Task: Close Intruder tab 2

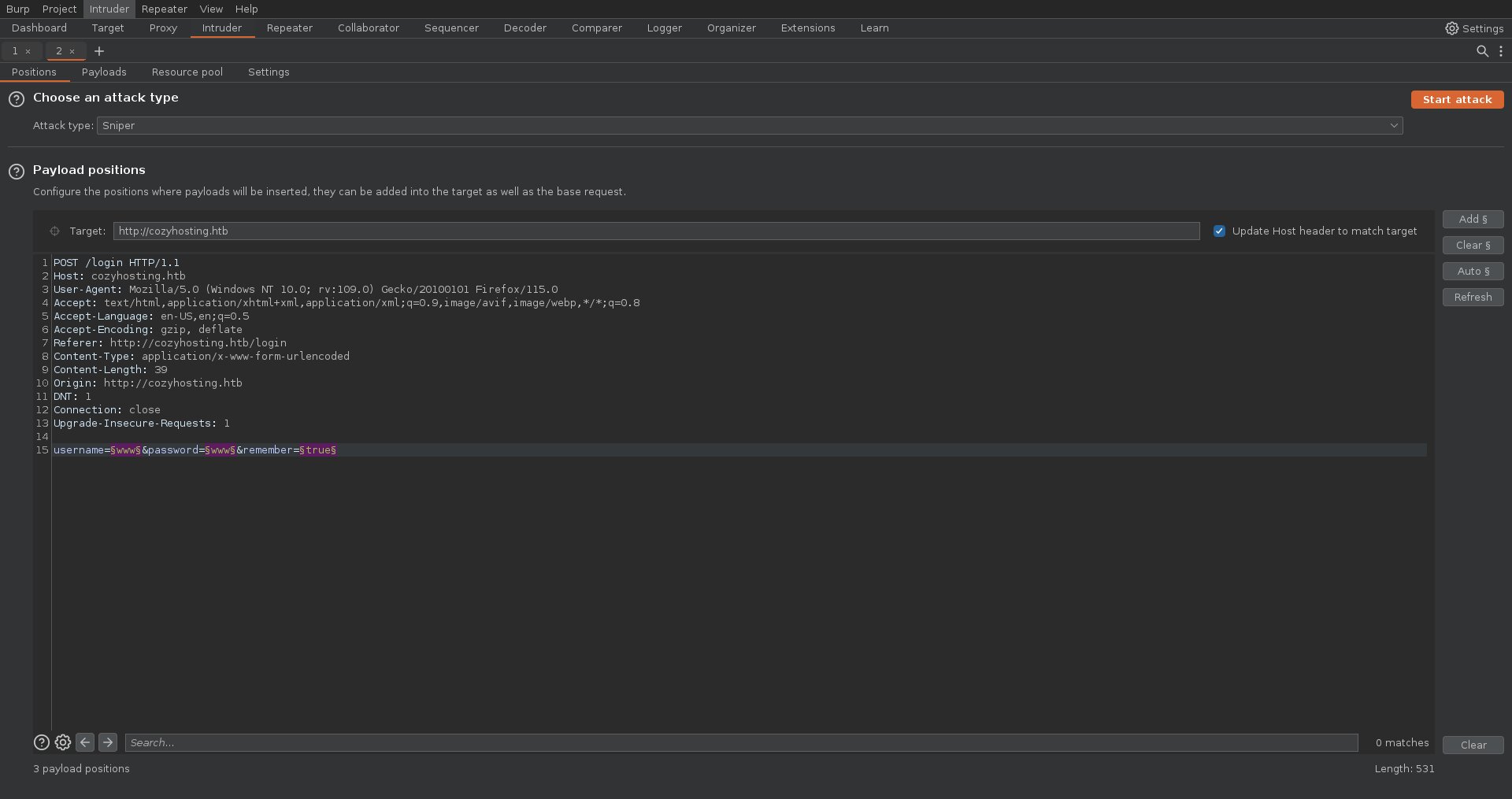Action: (72, 51)
